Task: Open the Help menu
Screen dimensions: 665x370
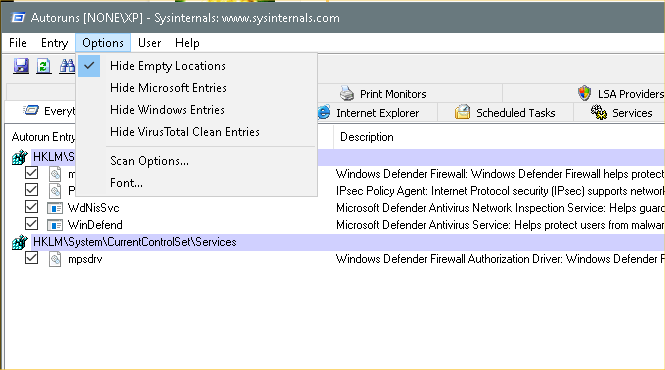Action: (187, 43)
